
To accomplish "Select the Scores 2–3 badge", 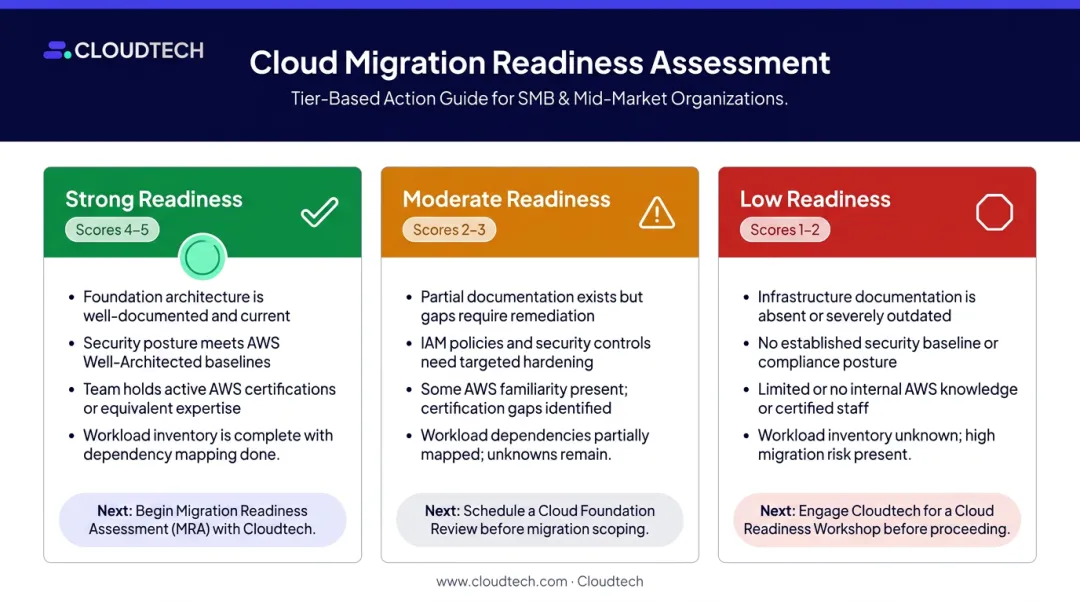I will coord(449,229).
